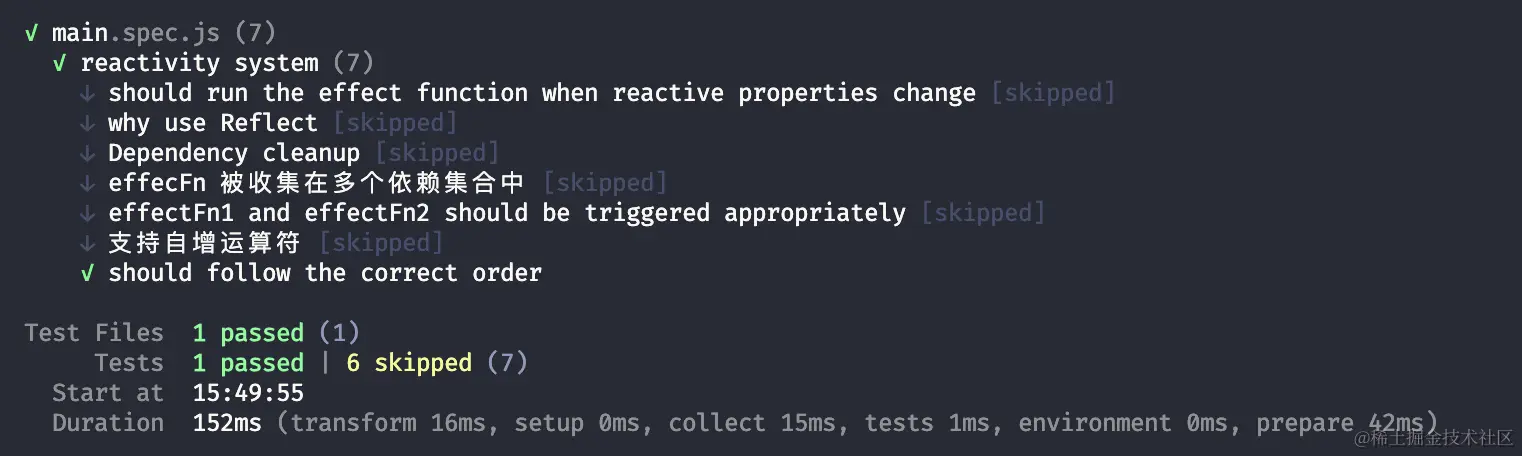Click the effectFn1 and effectFn2 test line
1522x456 pixels.
507,213
